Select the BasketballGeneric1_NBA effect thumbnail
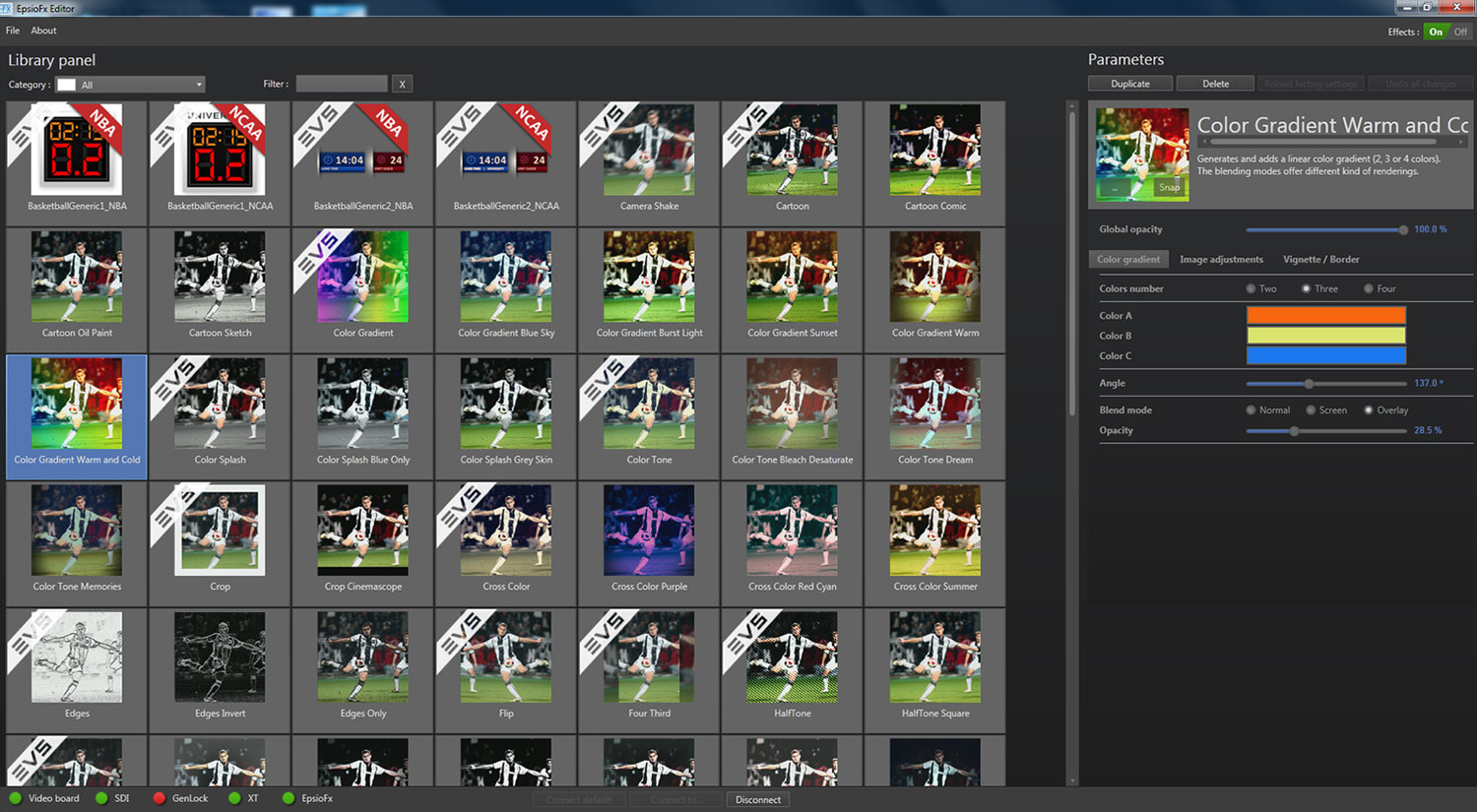 point(77,163)
